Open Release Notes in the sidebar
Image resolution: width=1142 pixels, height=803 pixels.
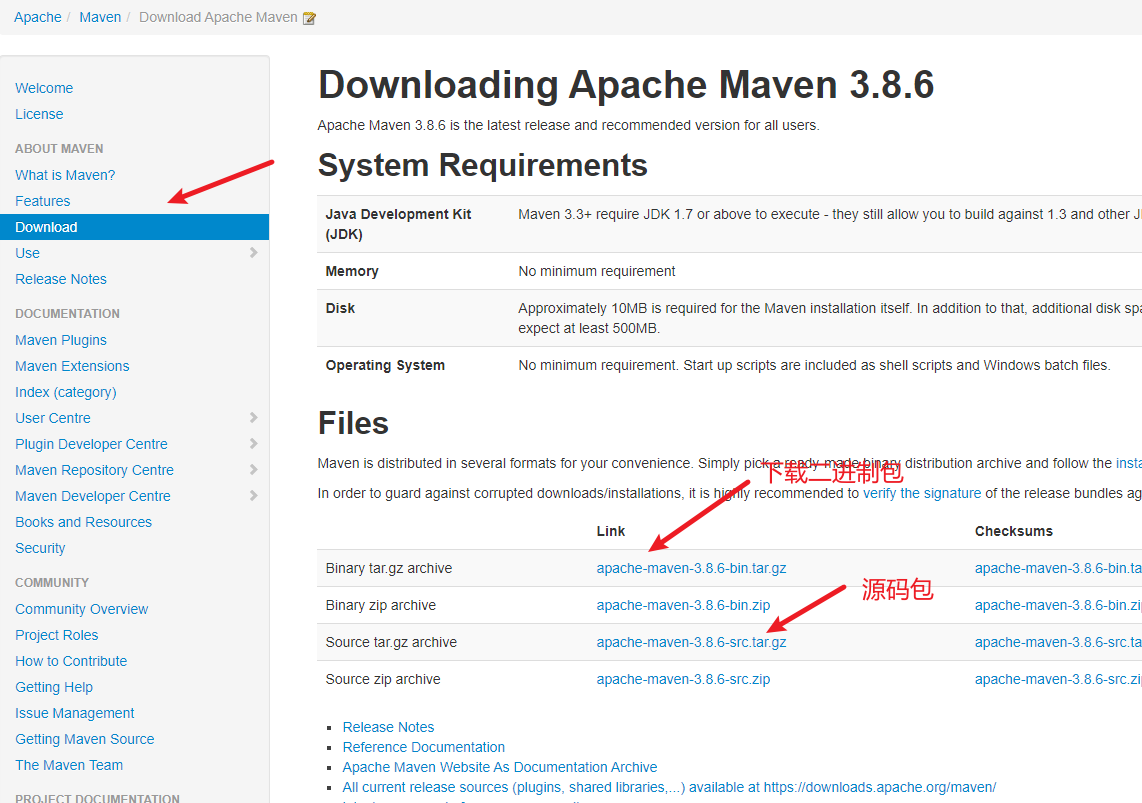(61, 280)
